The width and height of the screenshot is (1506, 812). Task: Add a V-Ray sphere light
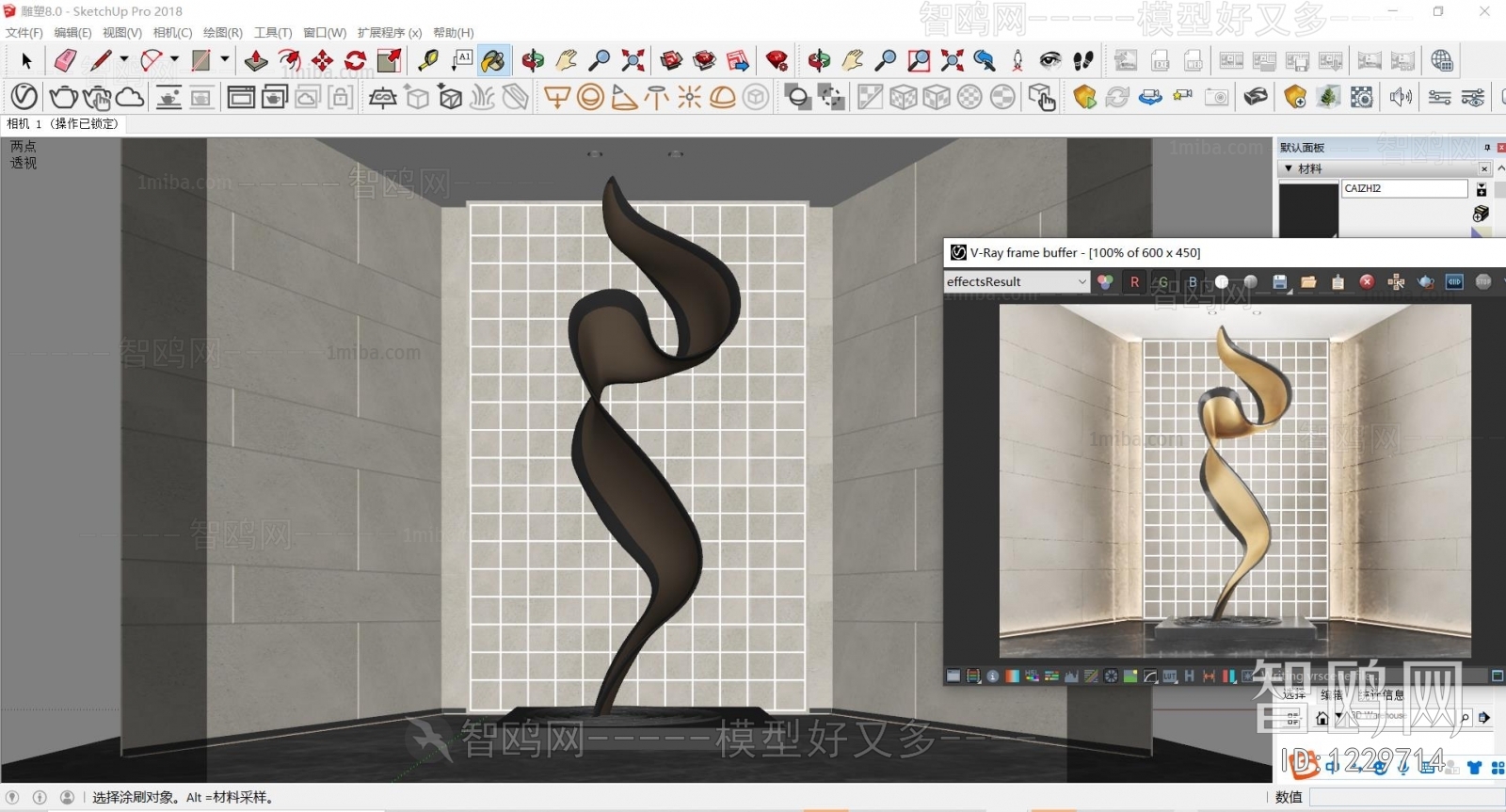(590, 96)
